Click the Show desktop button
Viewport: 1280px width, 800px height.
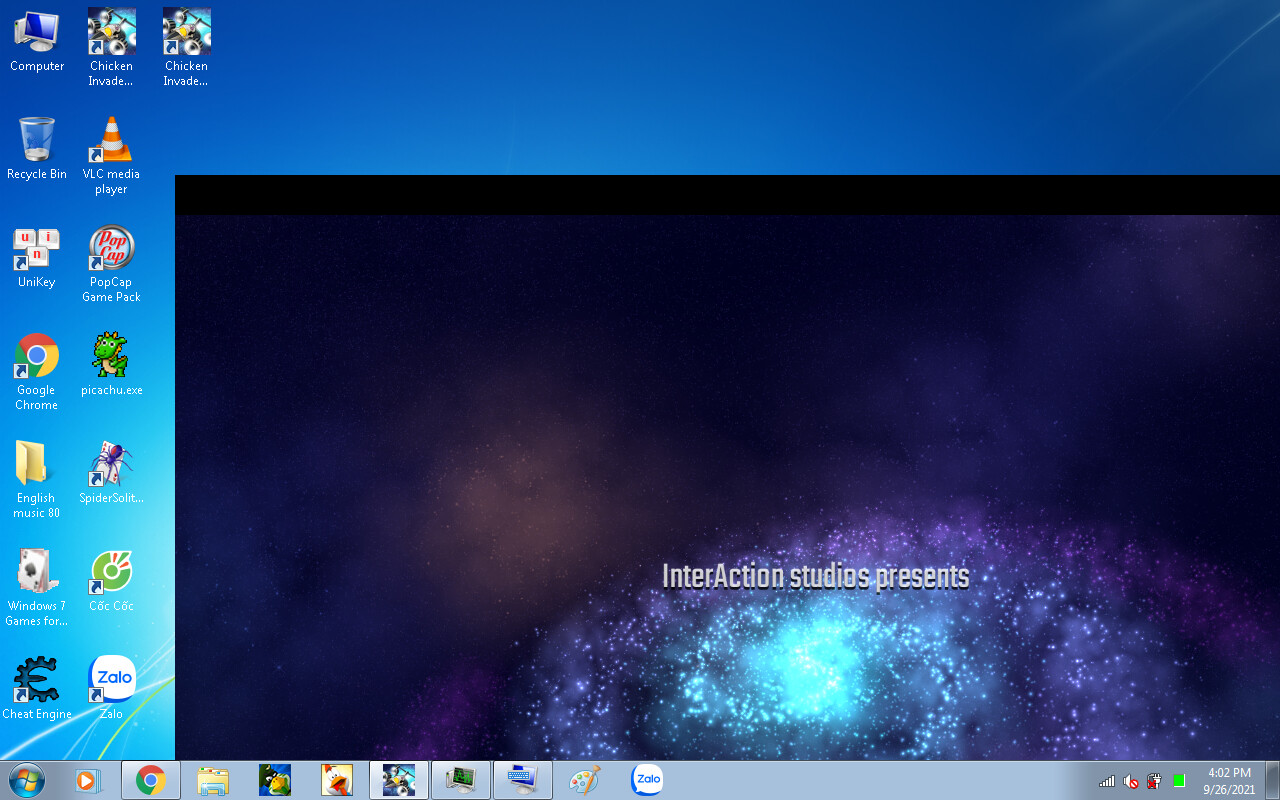click(x=1272, y=780)
